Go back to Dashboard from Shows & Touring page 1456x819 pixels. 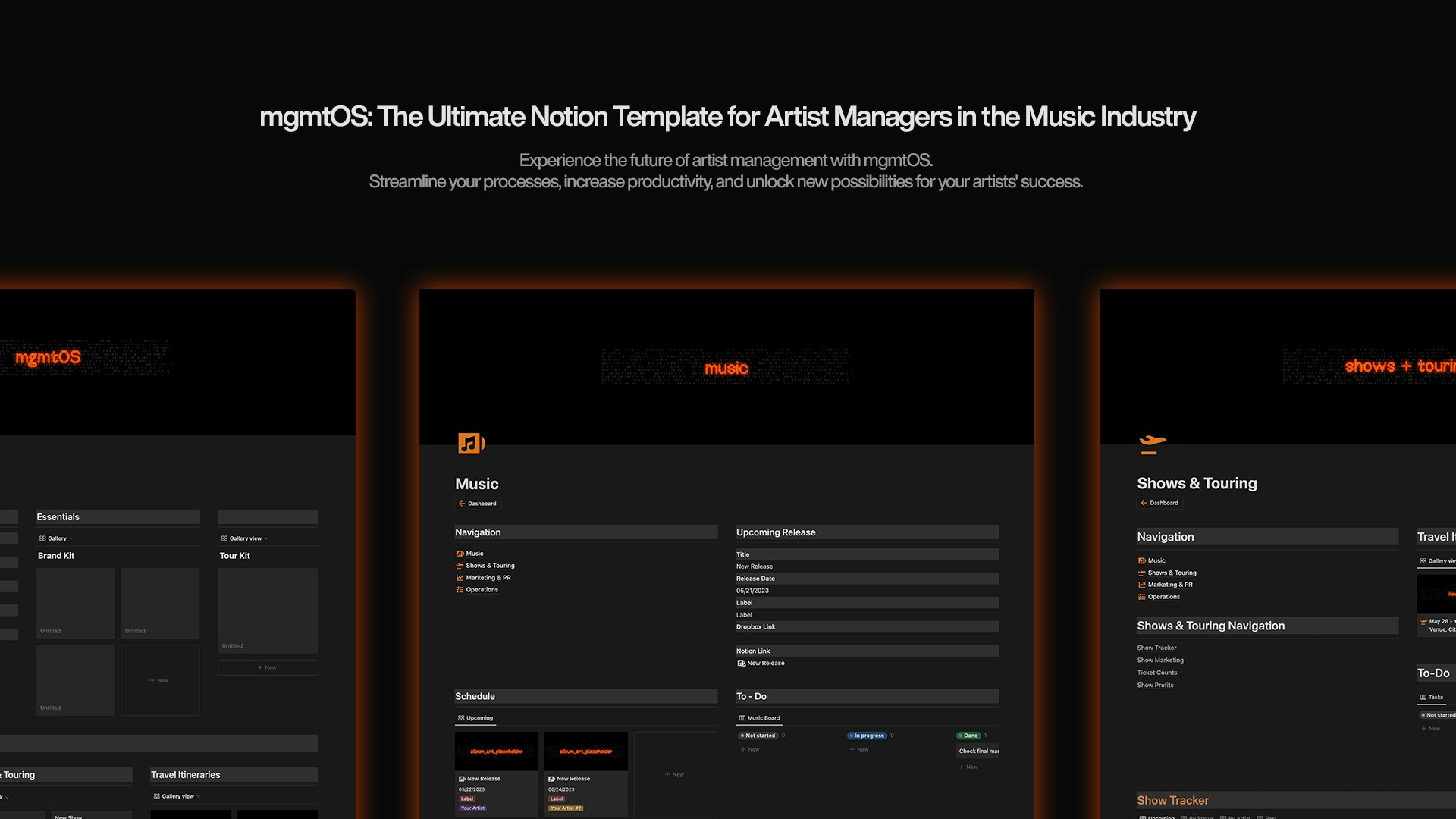pyautogui.click(x=1159, y=503)
